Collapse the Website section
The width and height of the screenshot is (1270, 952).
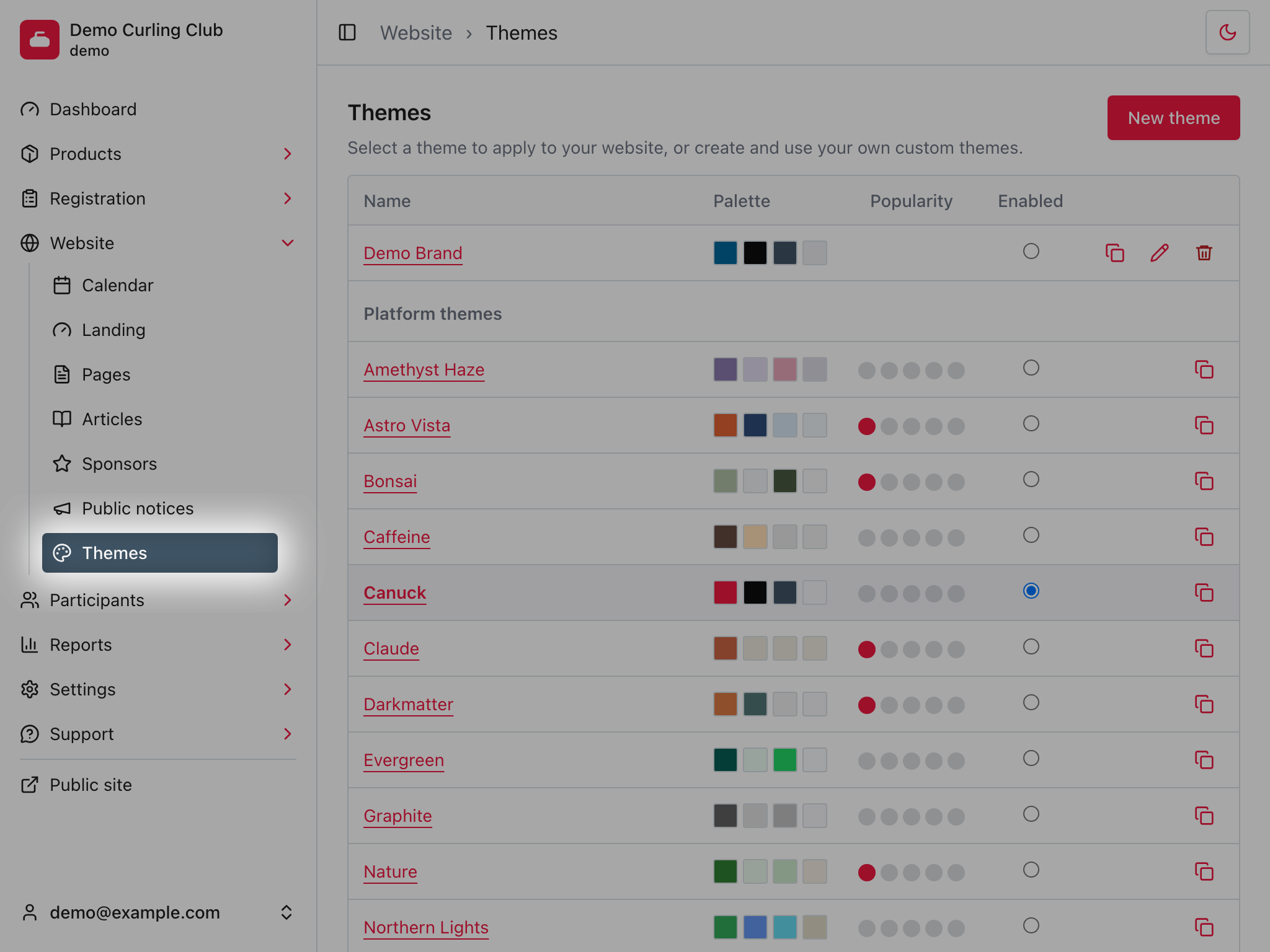click(158, 243)
